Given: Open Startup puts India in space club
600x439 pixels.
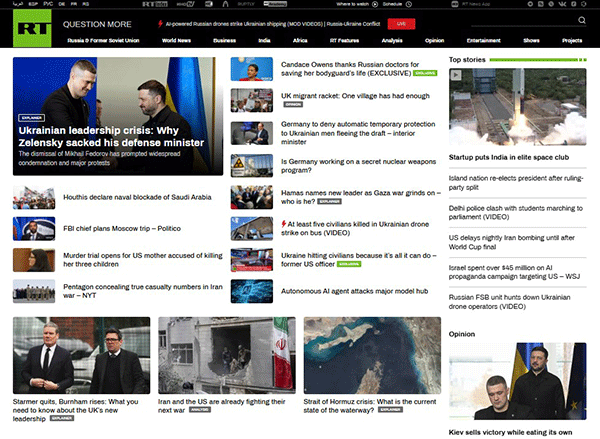Looking at the screenshot, I should [x=509, y=157].
